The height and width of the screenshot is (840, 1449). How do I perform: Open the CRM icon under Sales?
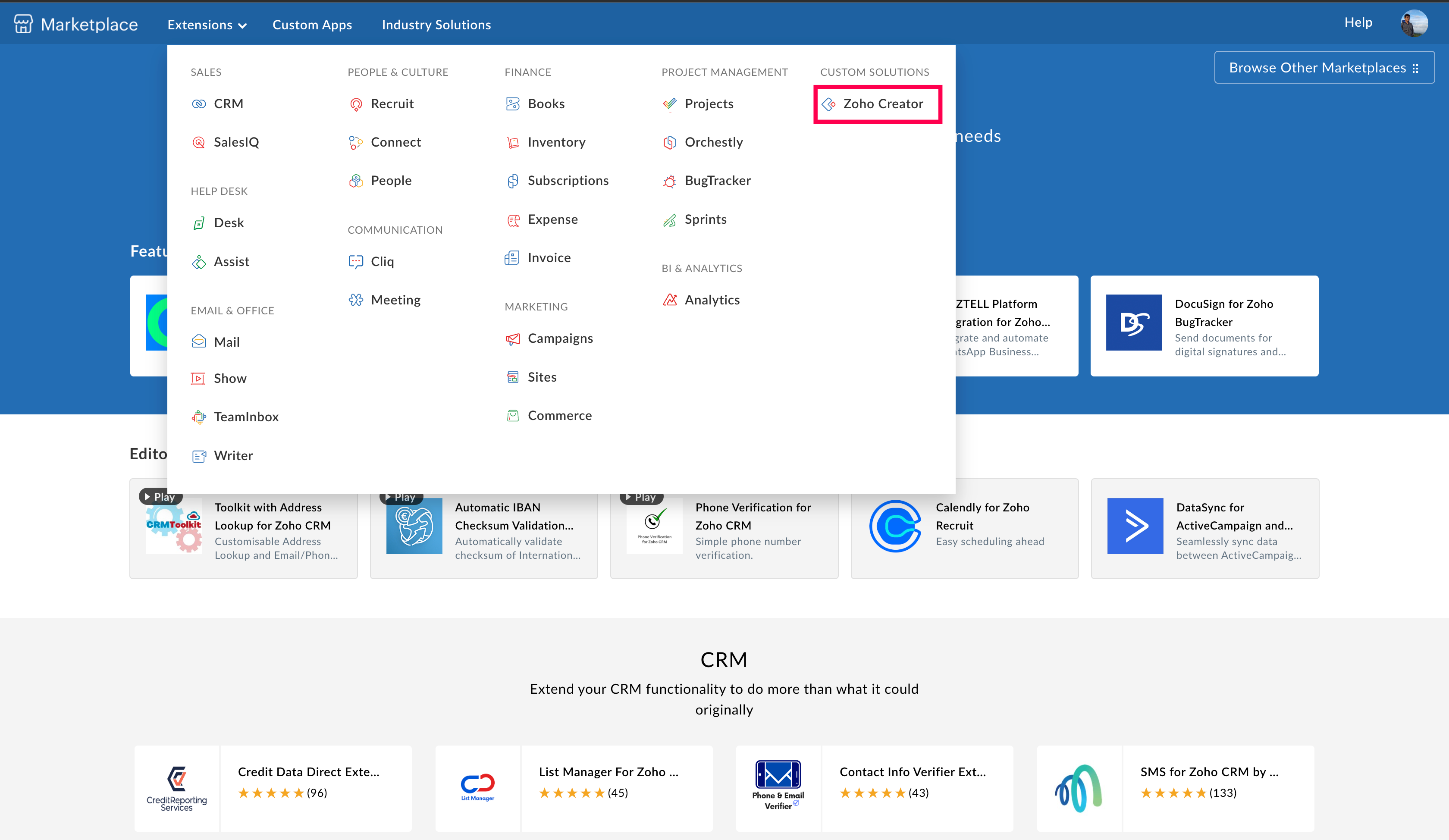[199, 104]
